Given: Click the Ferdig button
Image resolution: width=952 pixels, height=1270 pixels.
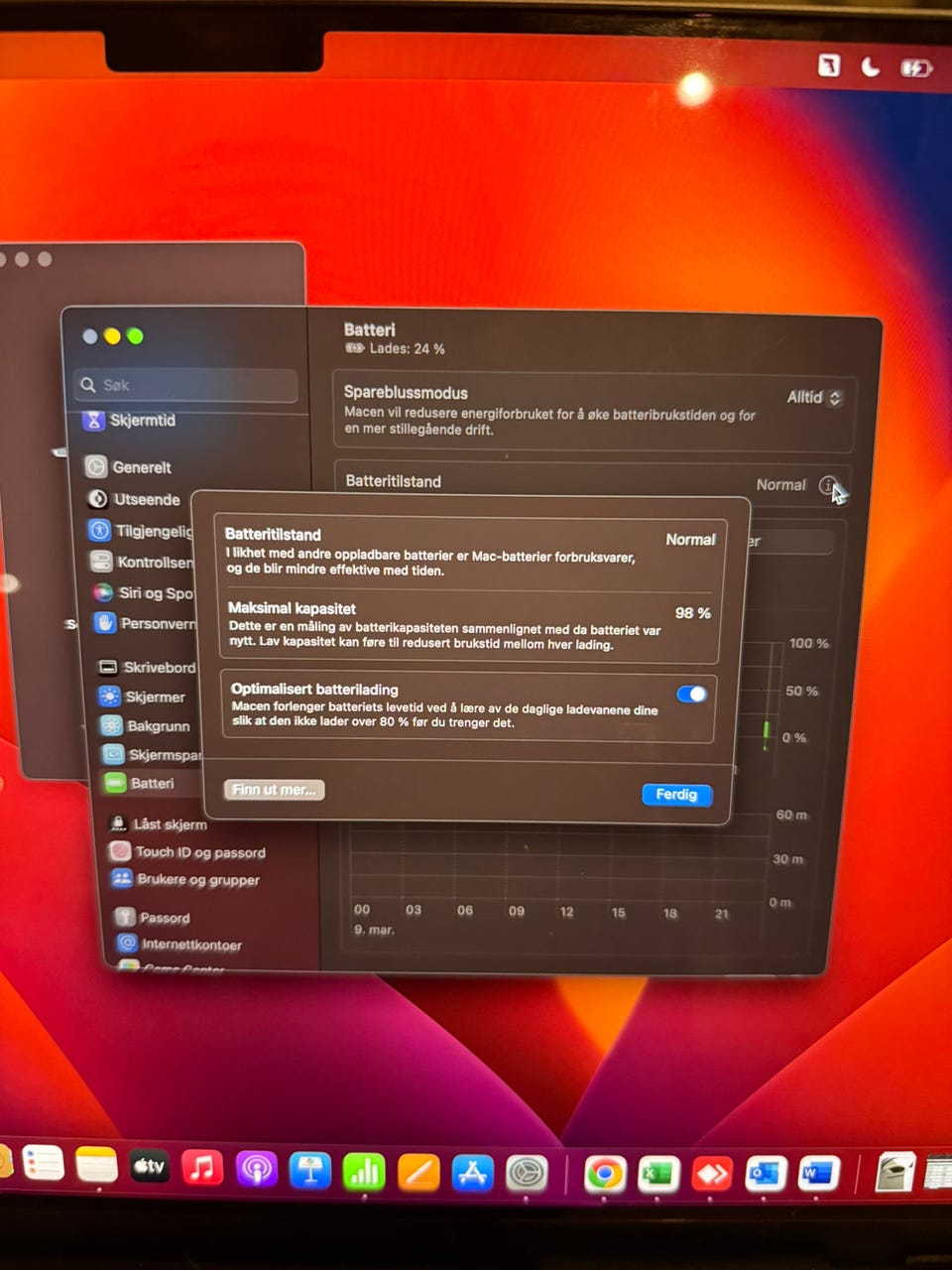Looking at the screenshot, I should pyautogui.click(x=676, y=794).
